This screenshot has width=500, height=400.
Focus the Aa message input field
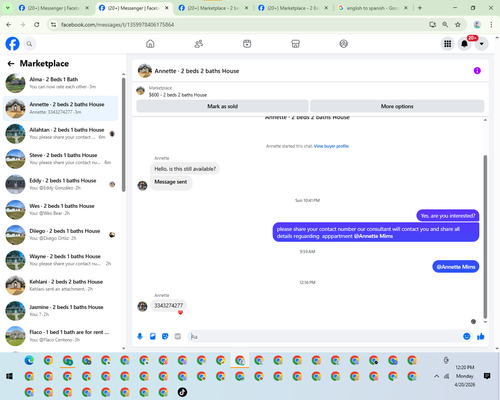click(x=325, y=336)
